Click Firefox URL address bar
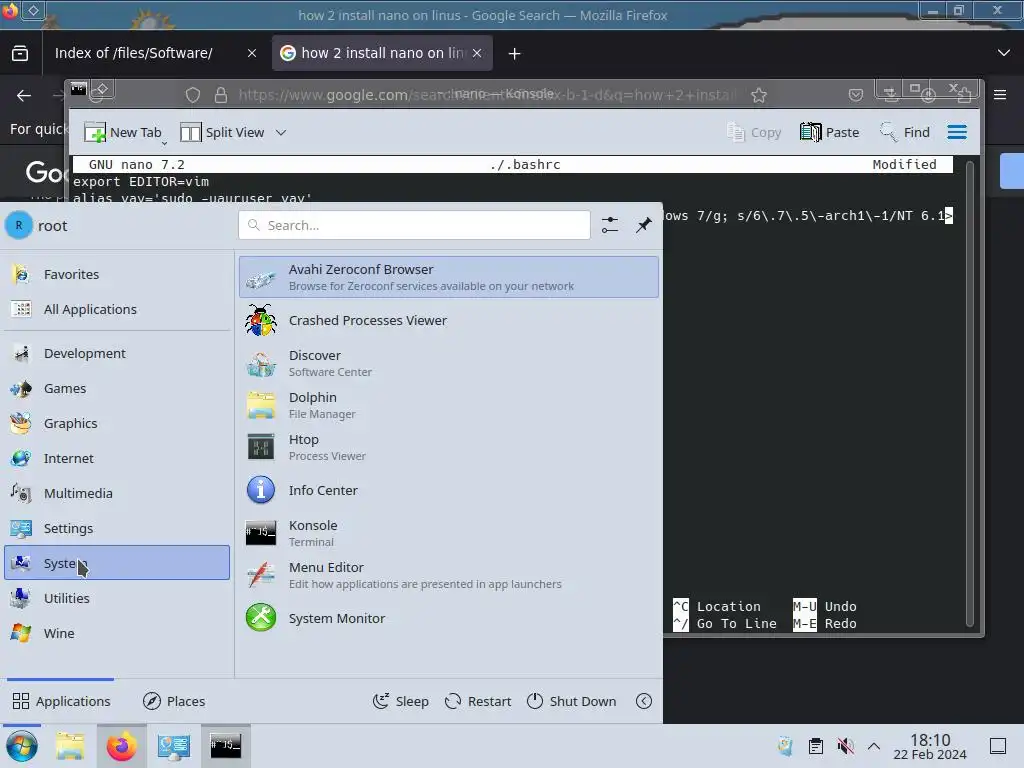Screen dimensions: 1024x768 [487, 95]
